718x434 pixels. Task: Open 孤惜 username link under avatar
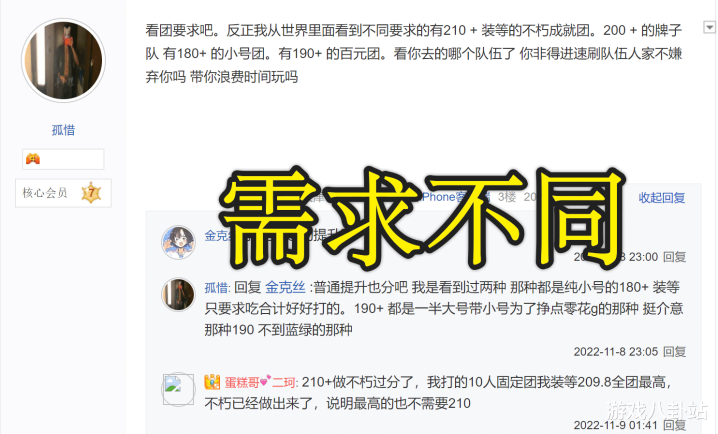tap(63, 130)
